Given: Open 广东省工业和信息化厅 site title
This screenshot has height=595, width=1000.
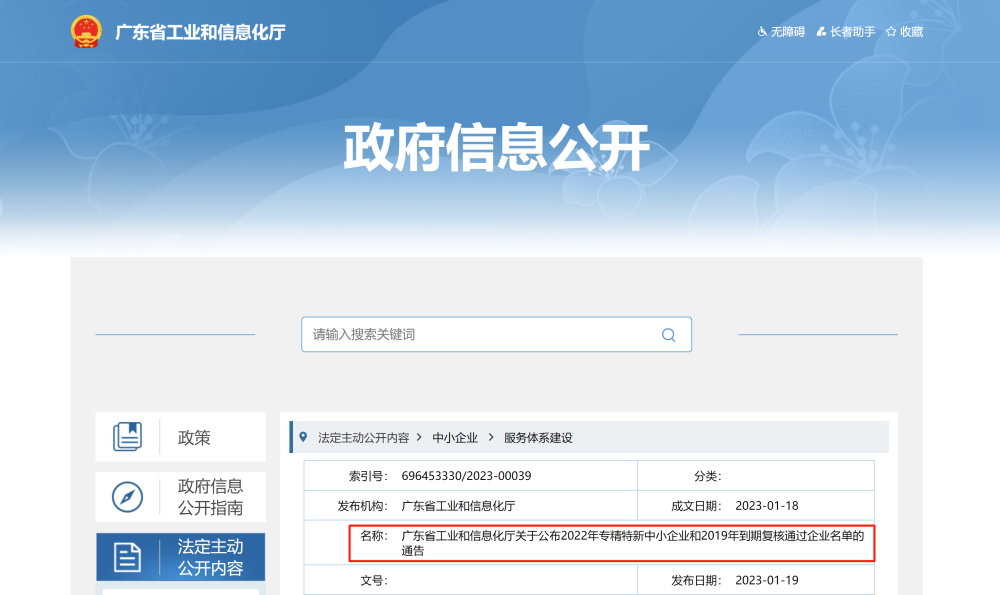Looking at the screenshot, I should [x=200, y=32].
